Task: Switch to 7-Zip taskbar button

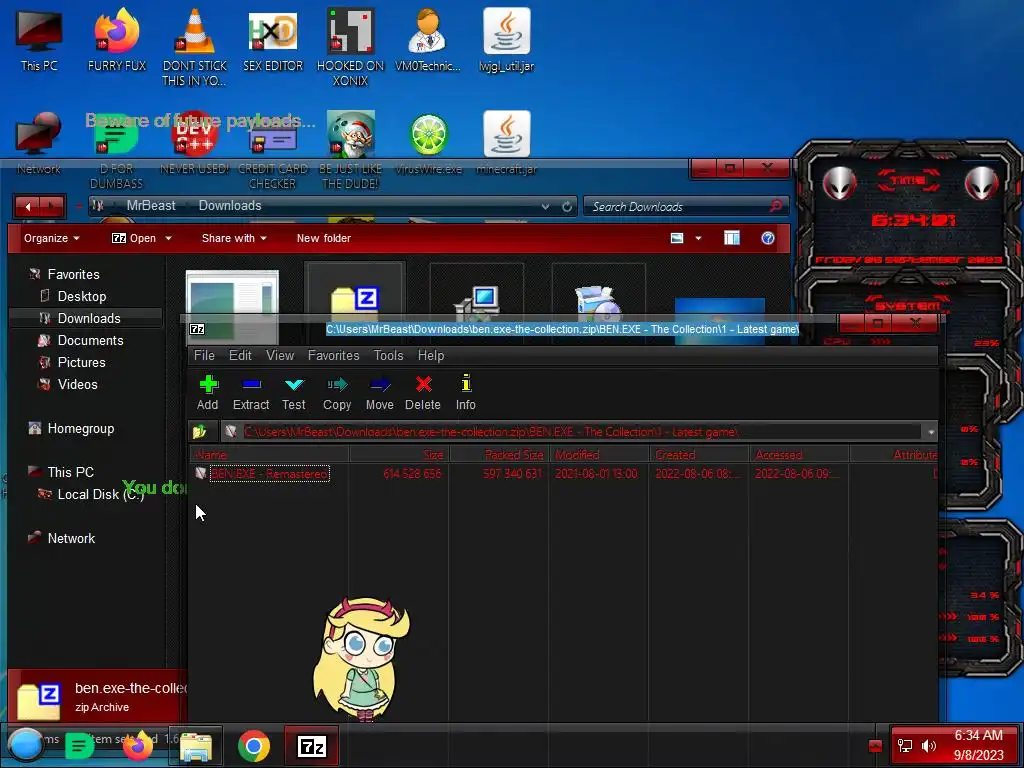Action: (x=312, y=745)
